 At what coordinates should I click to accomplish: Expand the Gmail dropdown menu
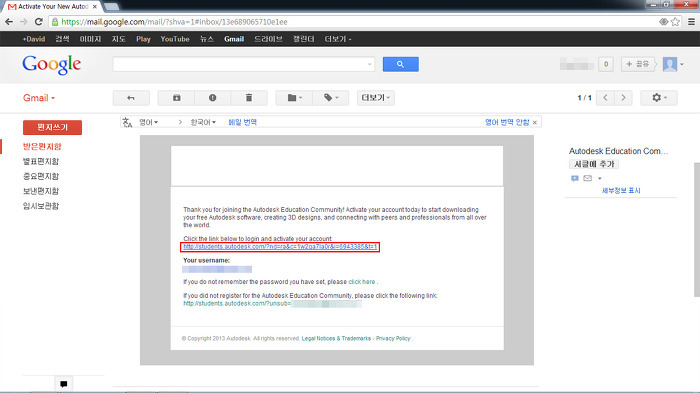tap(39, 98)
